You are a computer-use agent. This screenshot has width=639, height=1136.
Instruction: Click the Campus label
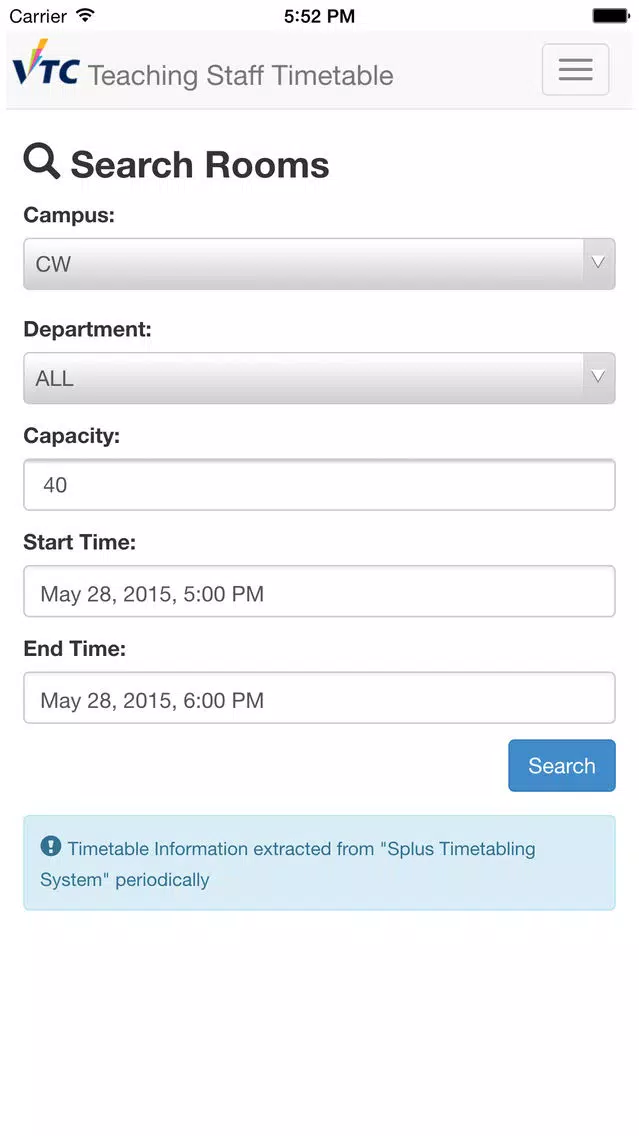tap(69, 215)
